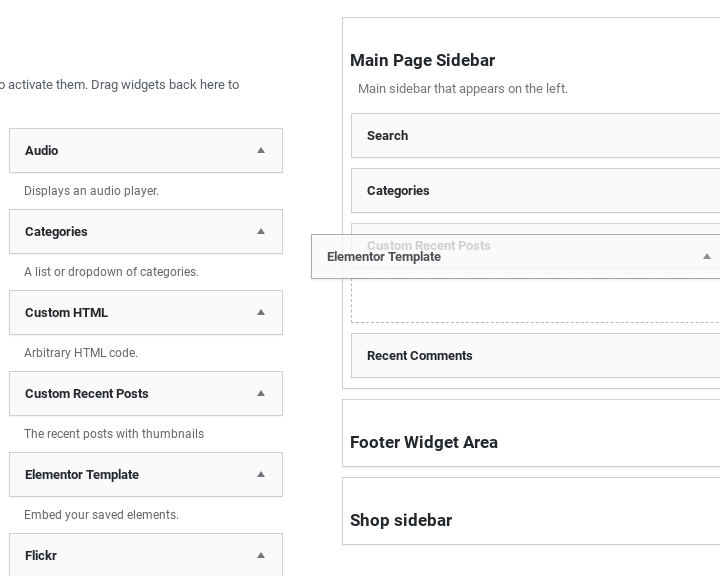
Task: Collapse the Main Page Sidebar heading
Action: point(422,60)
